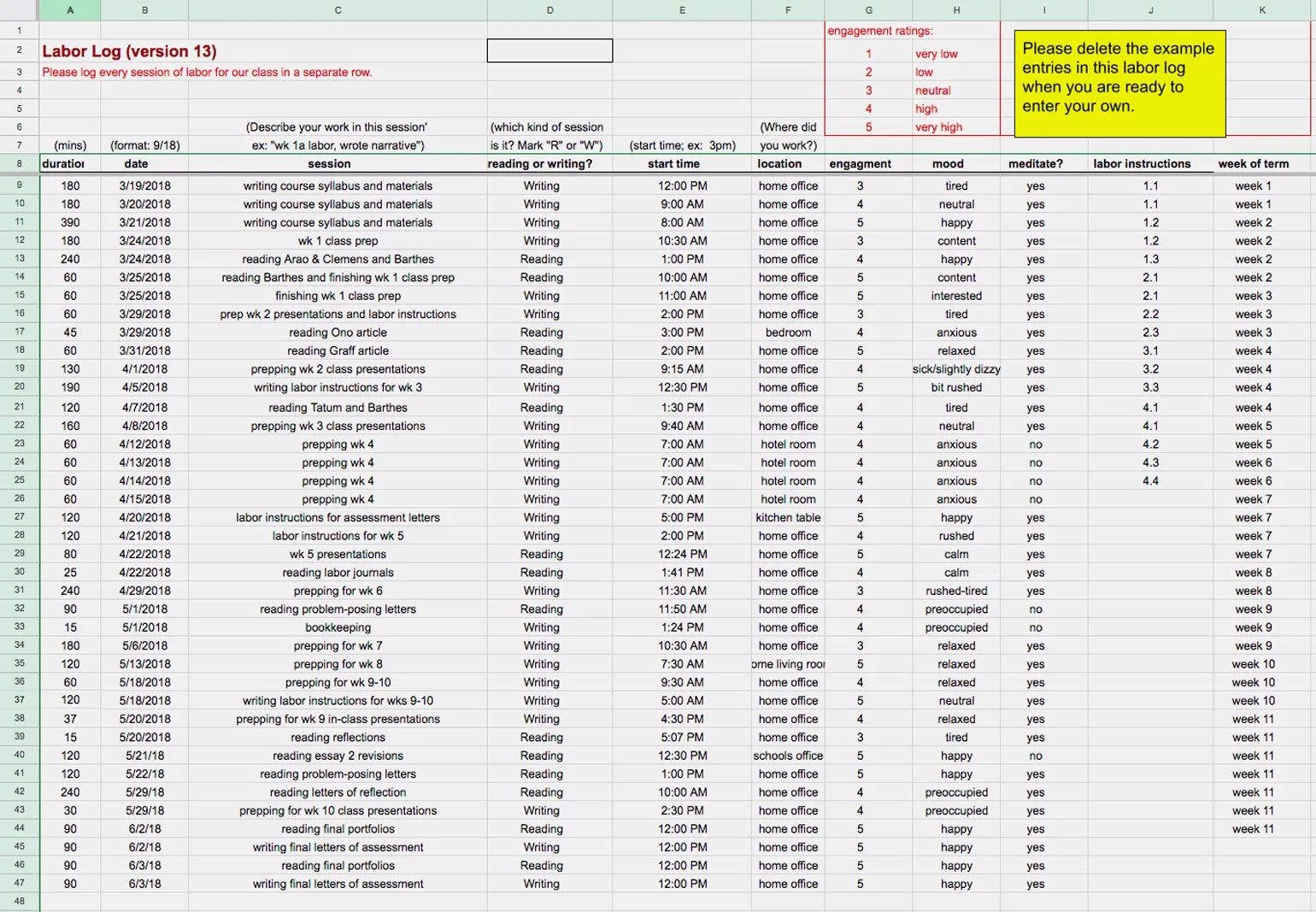Screen dimensions: 1316x912
Task: Select the 'bedroom' location cell
Action: [788, 332]
